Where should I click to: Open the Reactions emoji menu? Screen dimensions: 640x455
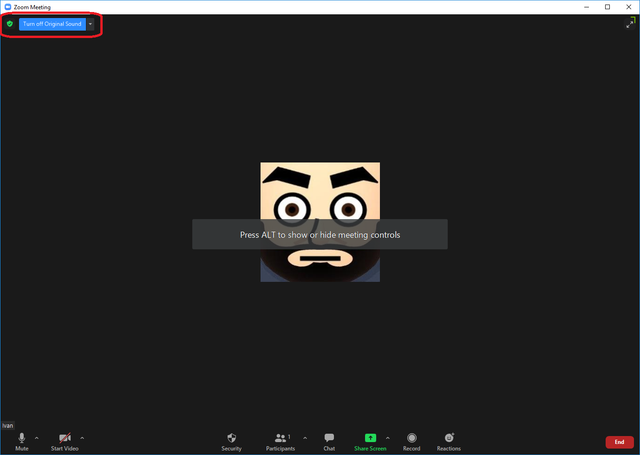(x=449, y=438)
